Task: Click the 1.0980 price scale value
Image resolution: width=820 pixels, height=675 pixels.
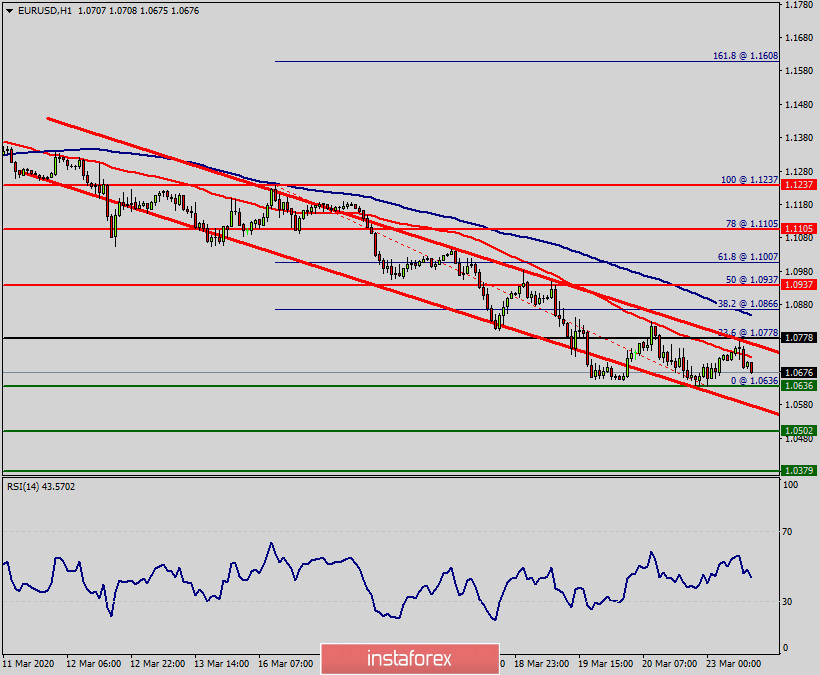Action: click(x=799, y=271)
